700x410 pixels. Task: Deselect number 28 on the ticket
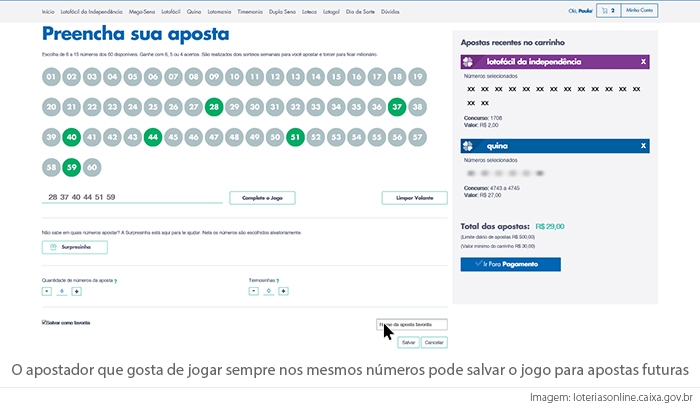(x=213, y=106)
